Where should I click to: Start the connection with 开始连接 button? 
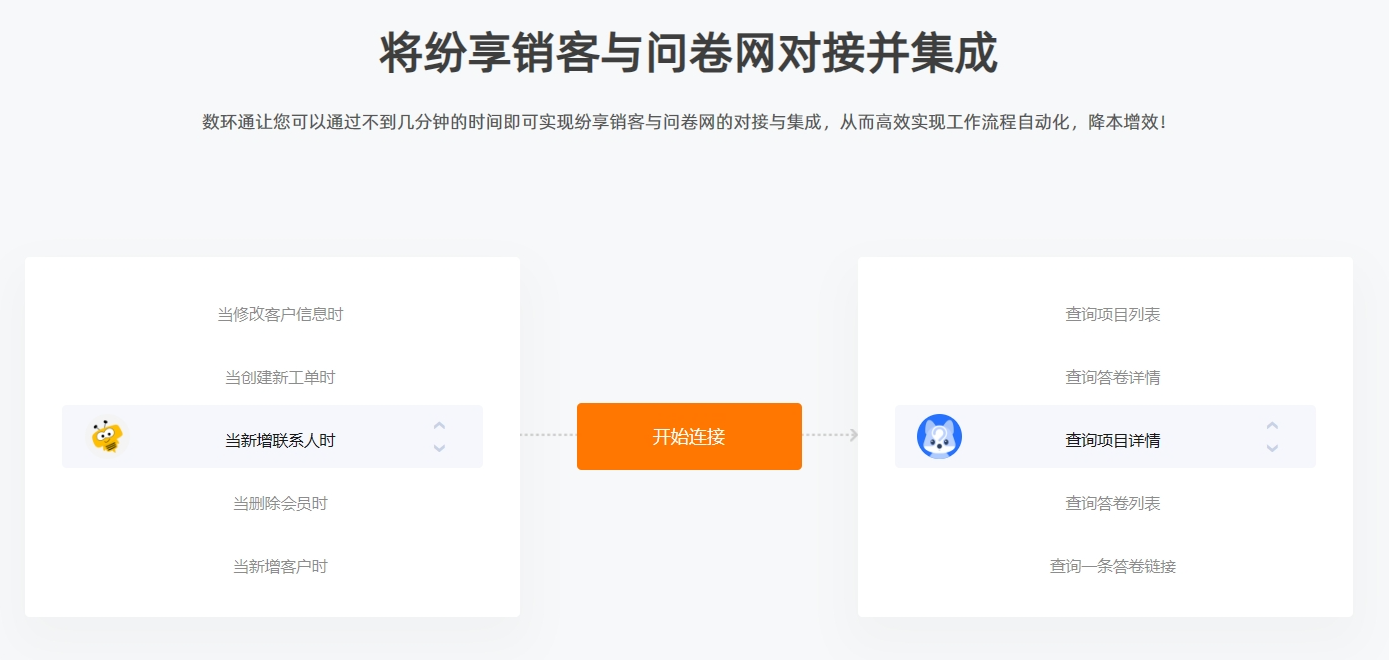click(x=689, y=436)
